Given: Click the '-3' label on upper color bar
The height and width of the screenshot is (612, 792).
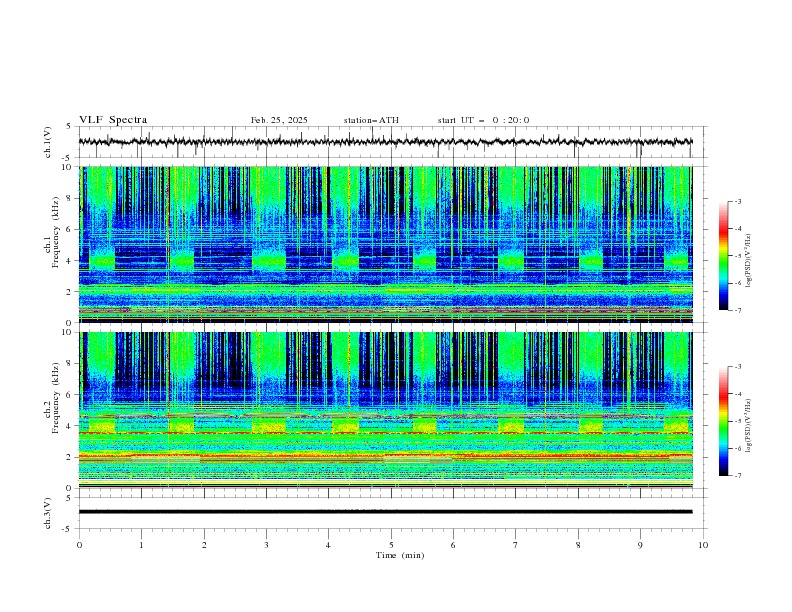Looking at the screenshot, I should 737,201.
